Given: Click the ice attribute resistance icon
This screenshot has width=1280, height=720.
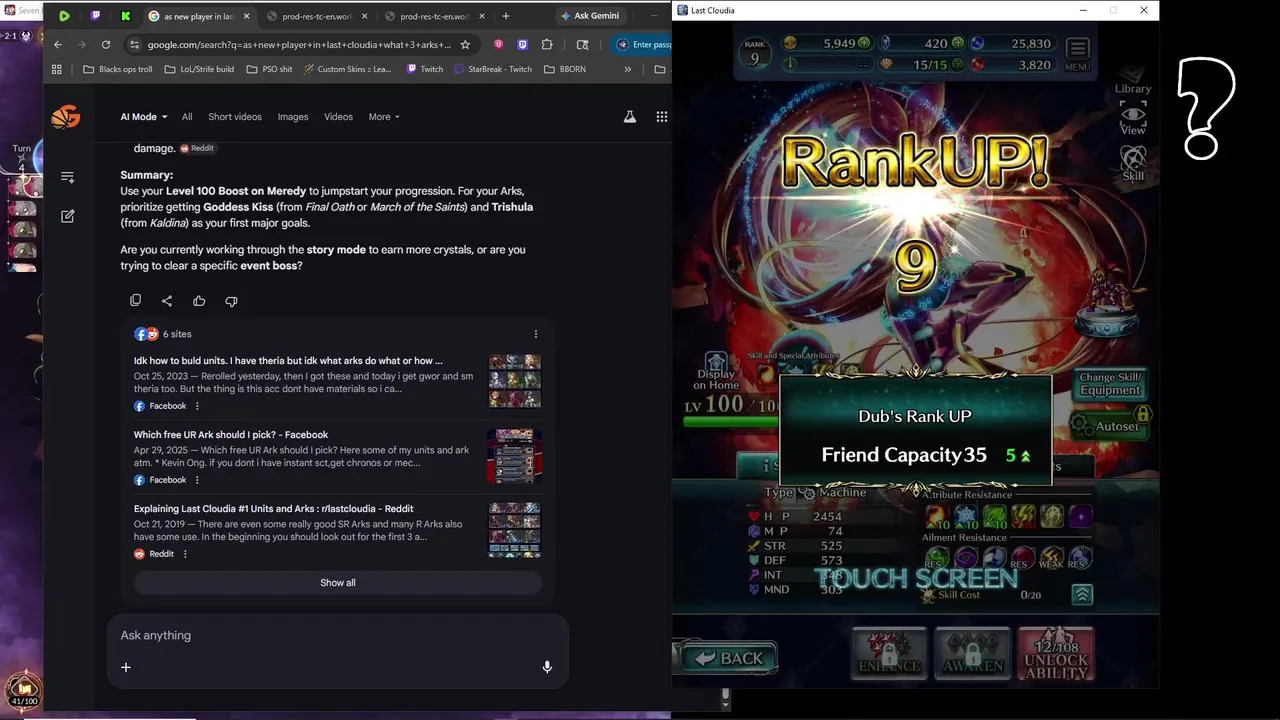Looking at the screenshot, I should 966,517.
